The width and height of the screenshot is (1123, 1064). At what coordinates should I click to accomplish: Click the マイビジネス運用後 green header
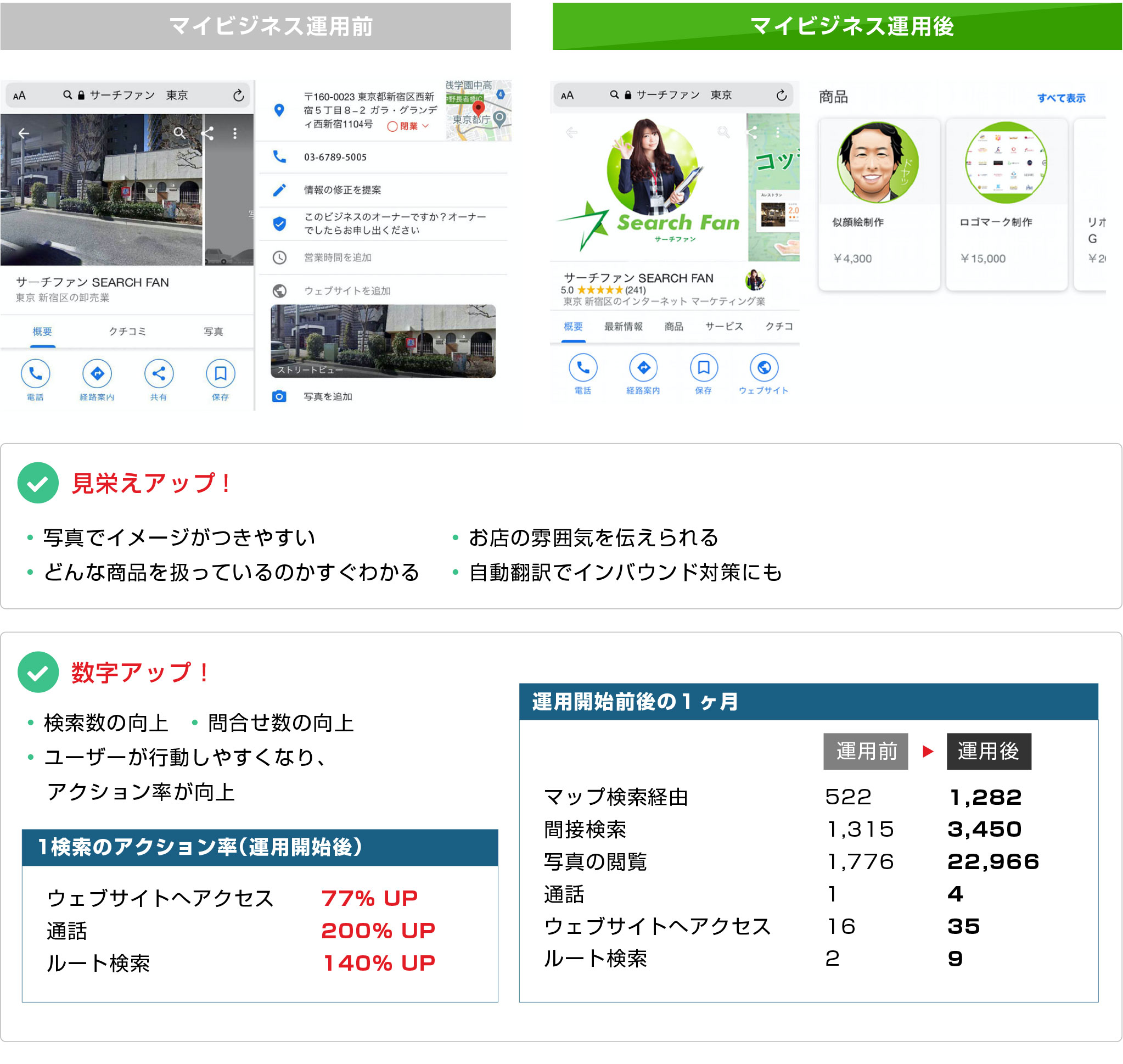(837, 26)
